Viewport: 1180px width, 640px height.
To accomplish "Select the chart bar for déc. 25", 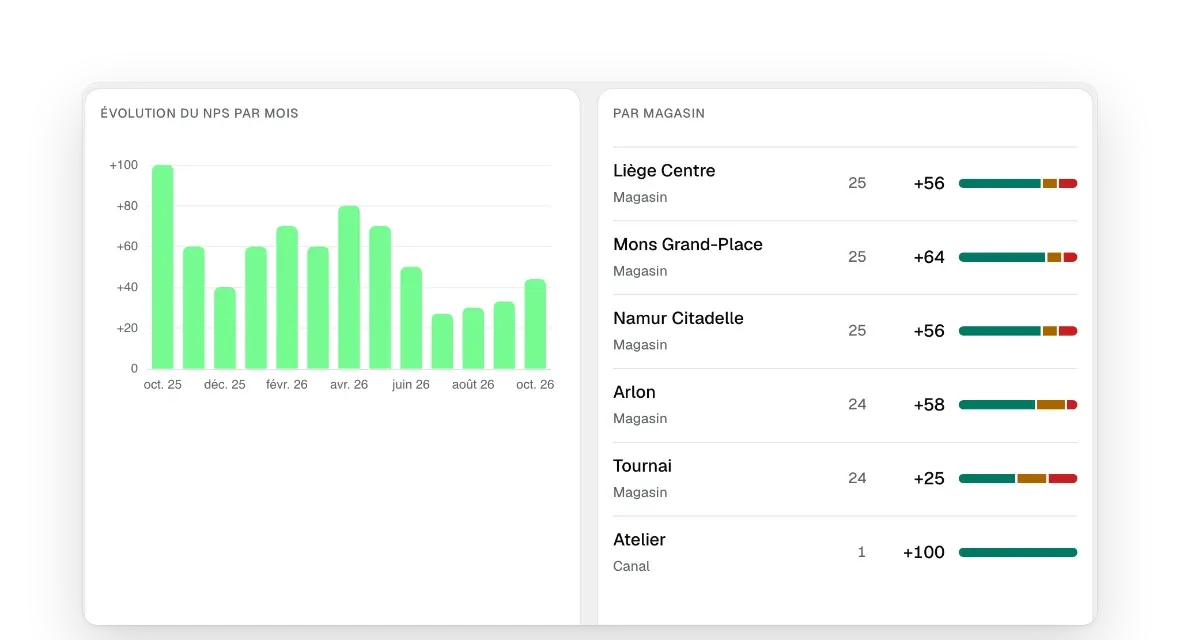I will pos(225,328).
